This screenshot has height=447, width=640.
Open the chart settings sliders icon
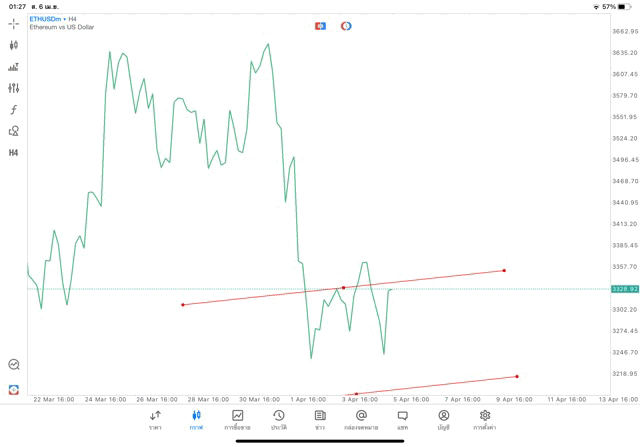click(13, 88)
